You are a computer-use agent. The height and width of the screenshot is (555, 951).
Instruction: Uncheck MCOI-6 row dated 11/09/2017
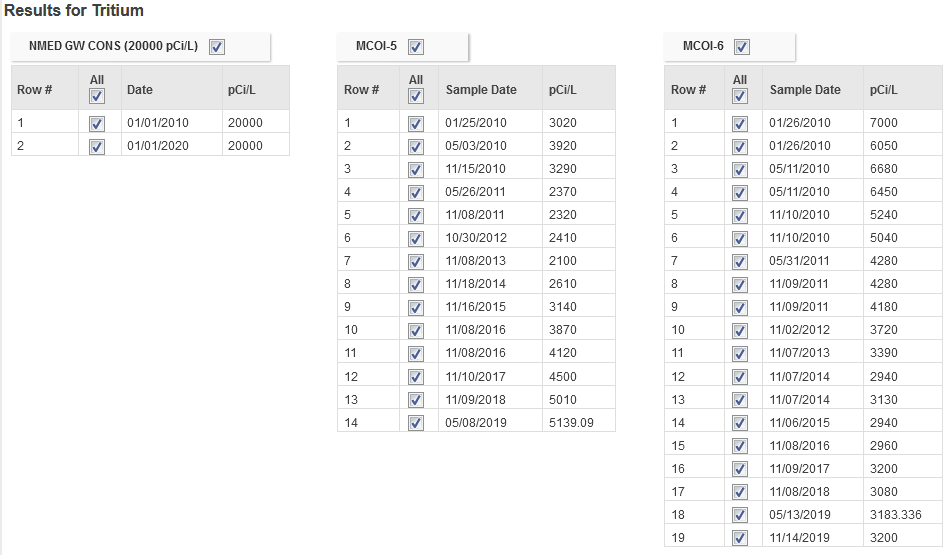(740, 469)
